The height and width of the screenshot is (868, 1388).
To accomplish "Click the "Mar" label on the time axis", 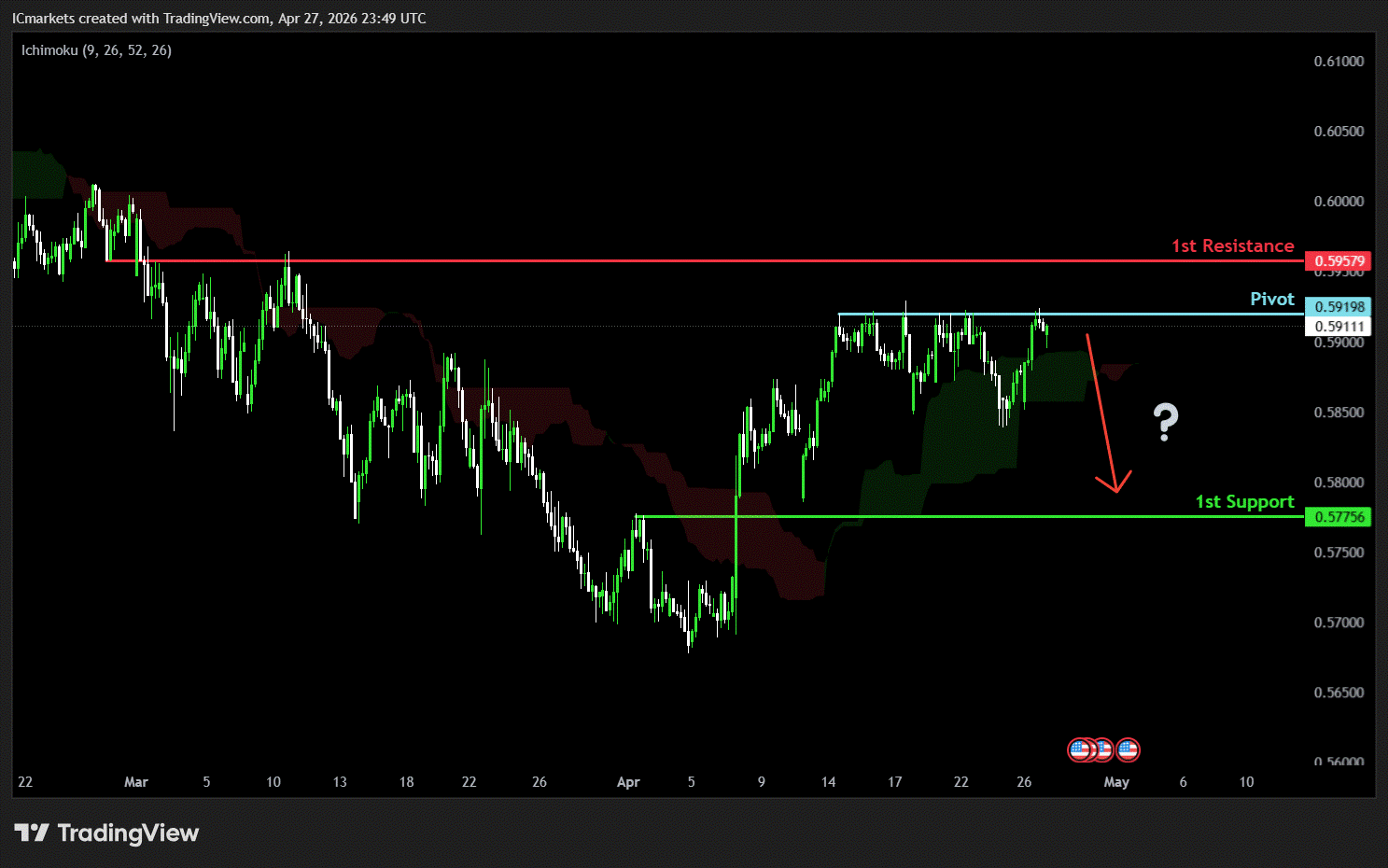I will (x=136, y=782).
